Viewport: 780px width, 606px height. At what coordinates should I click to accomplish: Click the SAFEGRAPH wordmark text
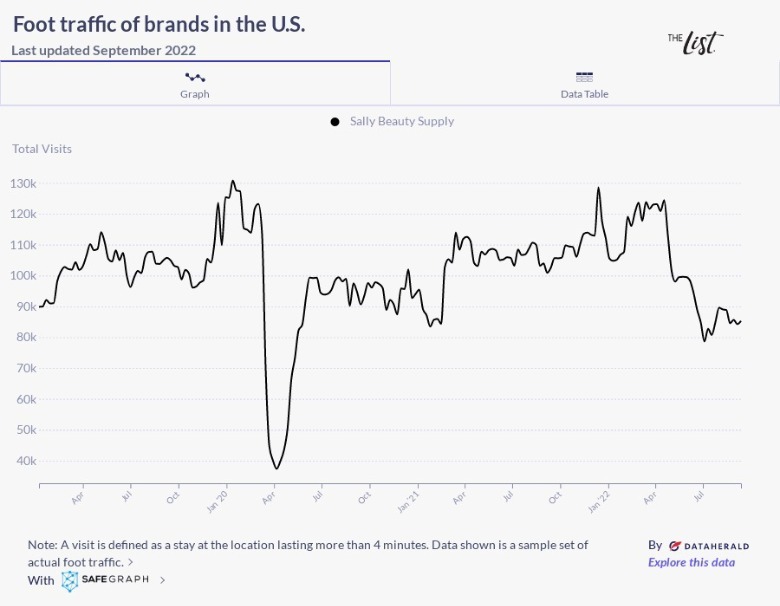(x=115, y=580)
